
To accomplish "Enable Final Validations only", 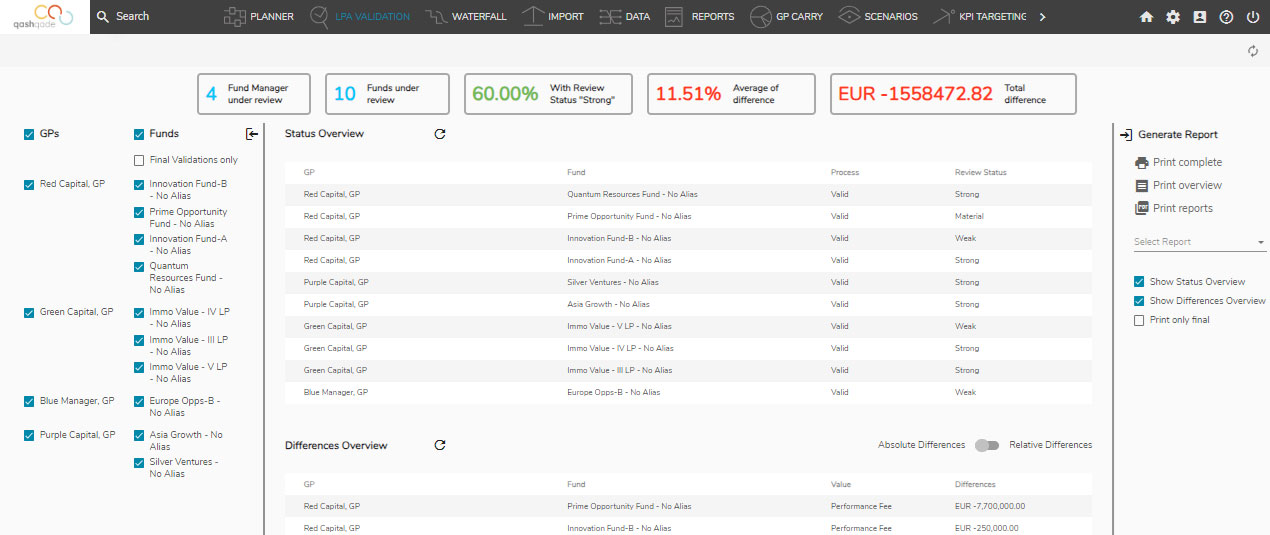I will (x=139, y=160).
